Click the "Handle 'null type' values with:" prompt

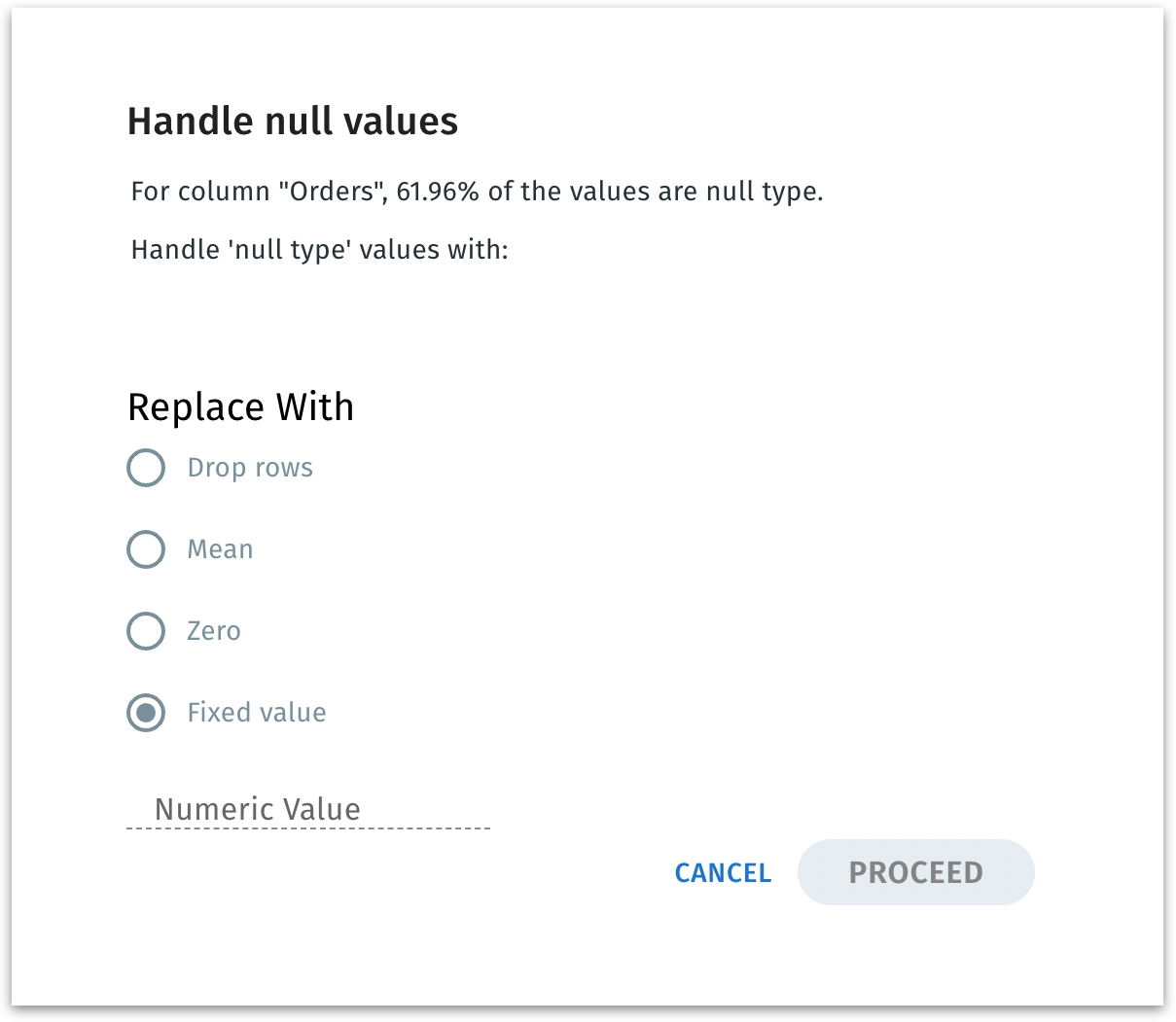point(319,250)
